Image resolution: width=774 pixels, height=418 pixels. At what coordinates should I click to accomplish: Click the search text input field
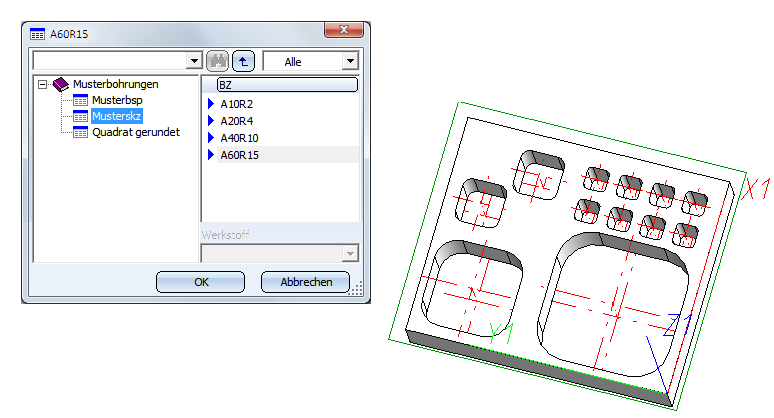coord(110,61)
